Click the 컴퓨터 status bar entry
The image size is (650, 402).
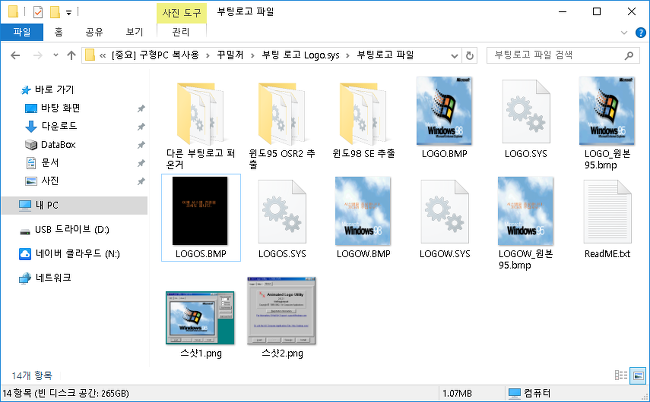point(530,393)
